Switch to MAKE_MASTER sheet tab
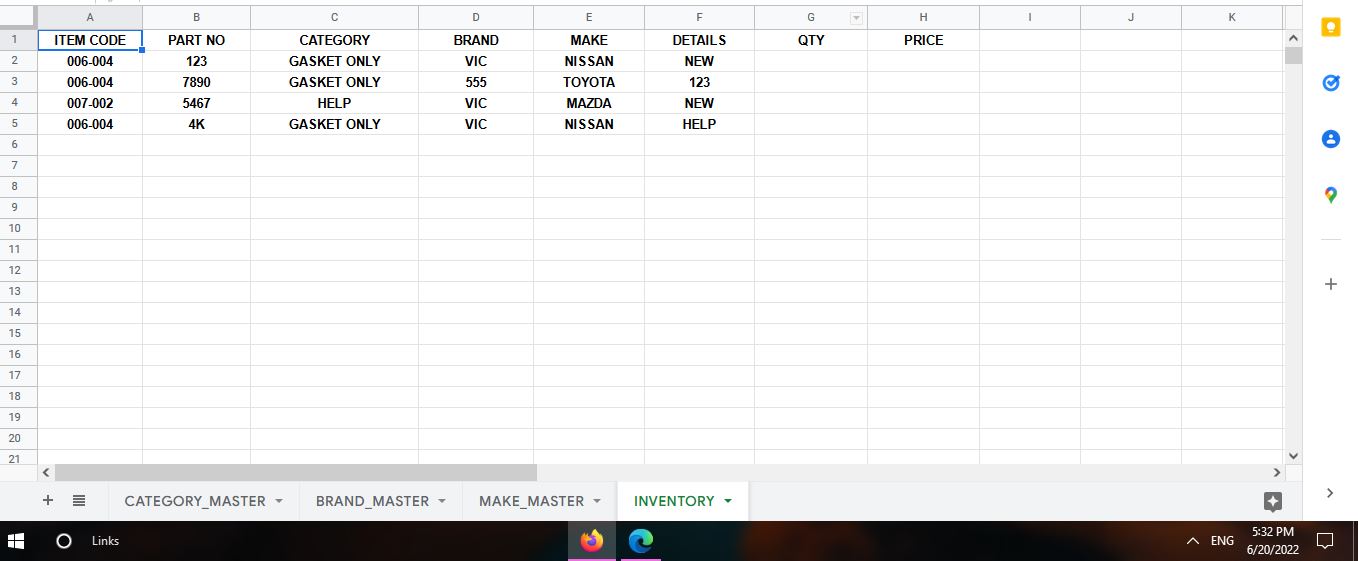 click(531, 501)
